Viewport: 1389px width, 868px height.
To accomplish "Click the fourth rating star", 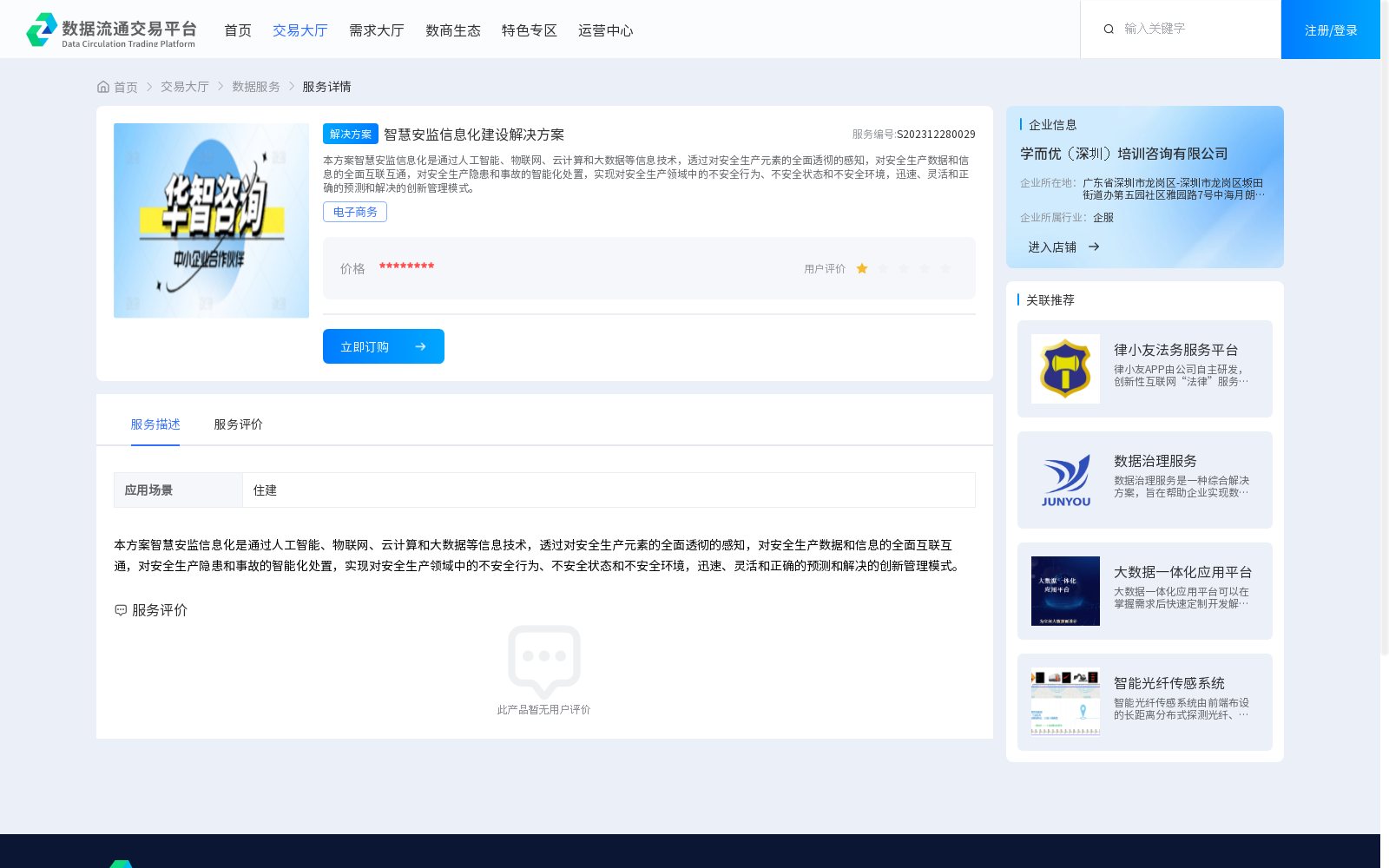I will [925, 269].
